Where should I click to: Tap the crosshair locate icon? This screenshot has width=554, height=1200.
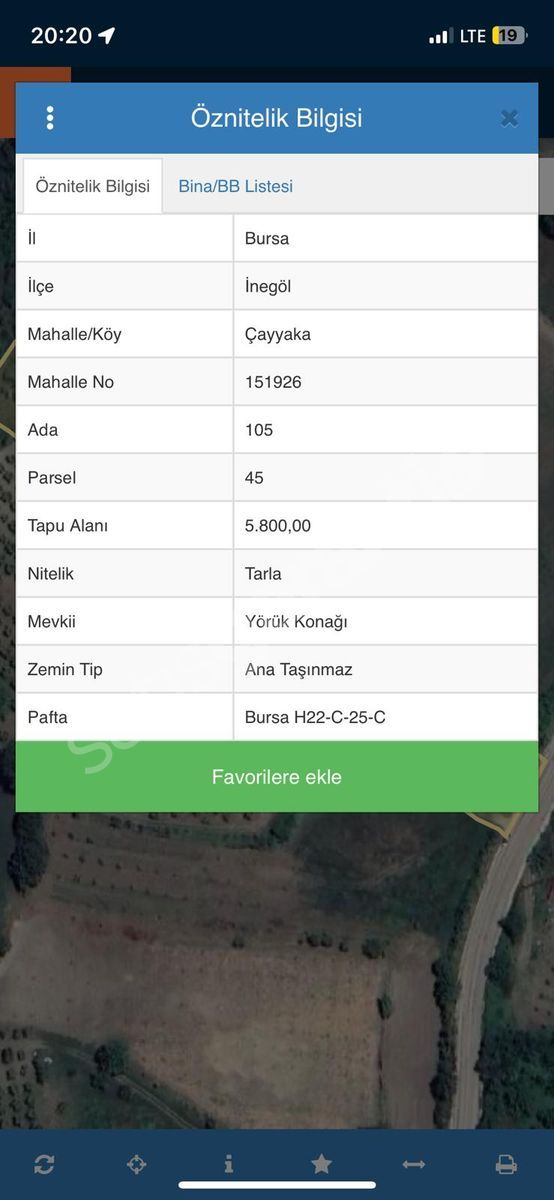coord(136,1164)
